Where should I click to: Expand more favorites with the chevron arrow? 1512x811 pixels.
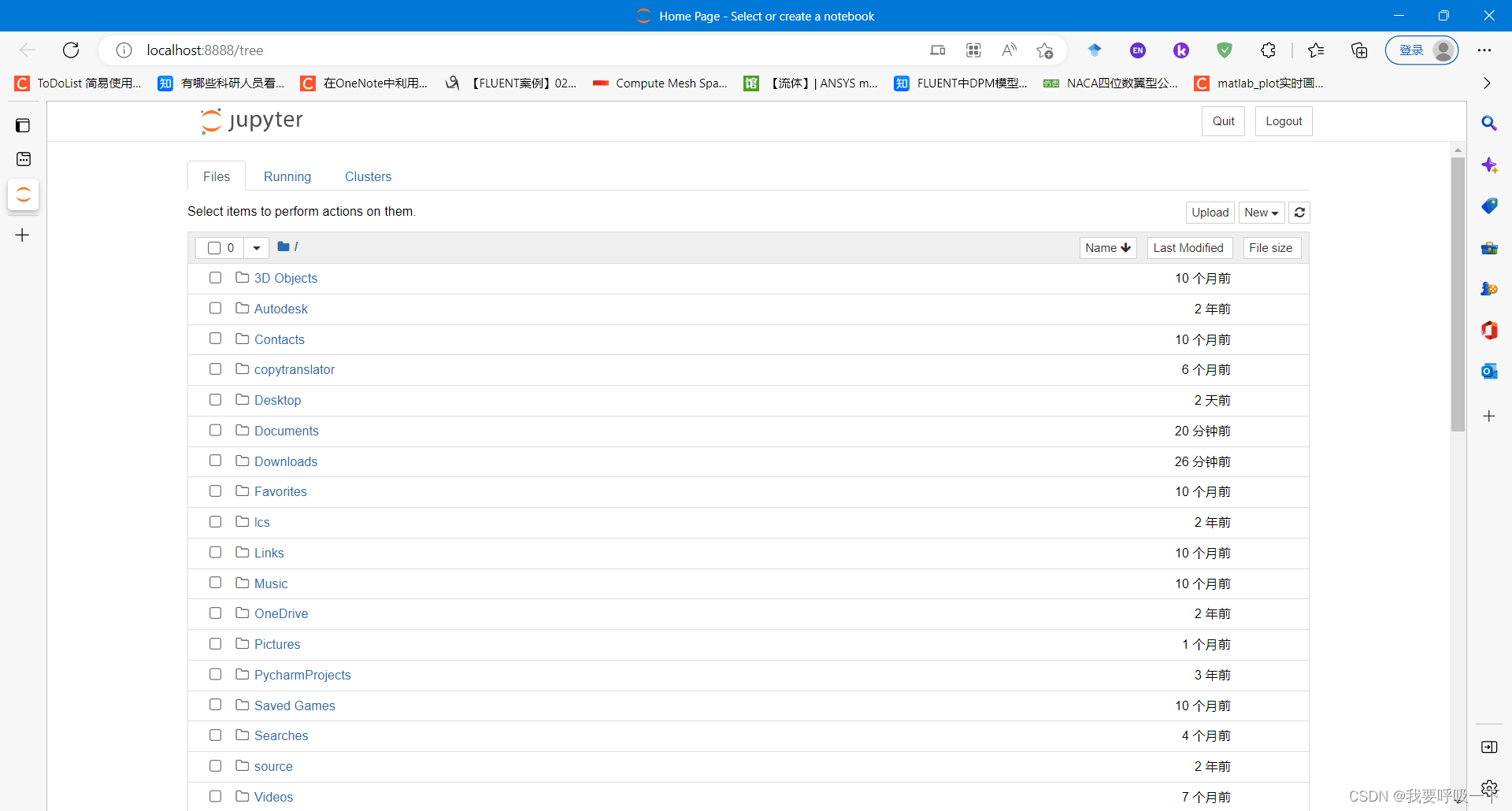coord(1487,83)
